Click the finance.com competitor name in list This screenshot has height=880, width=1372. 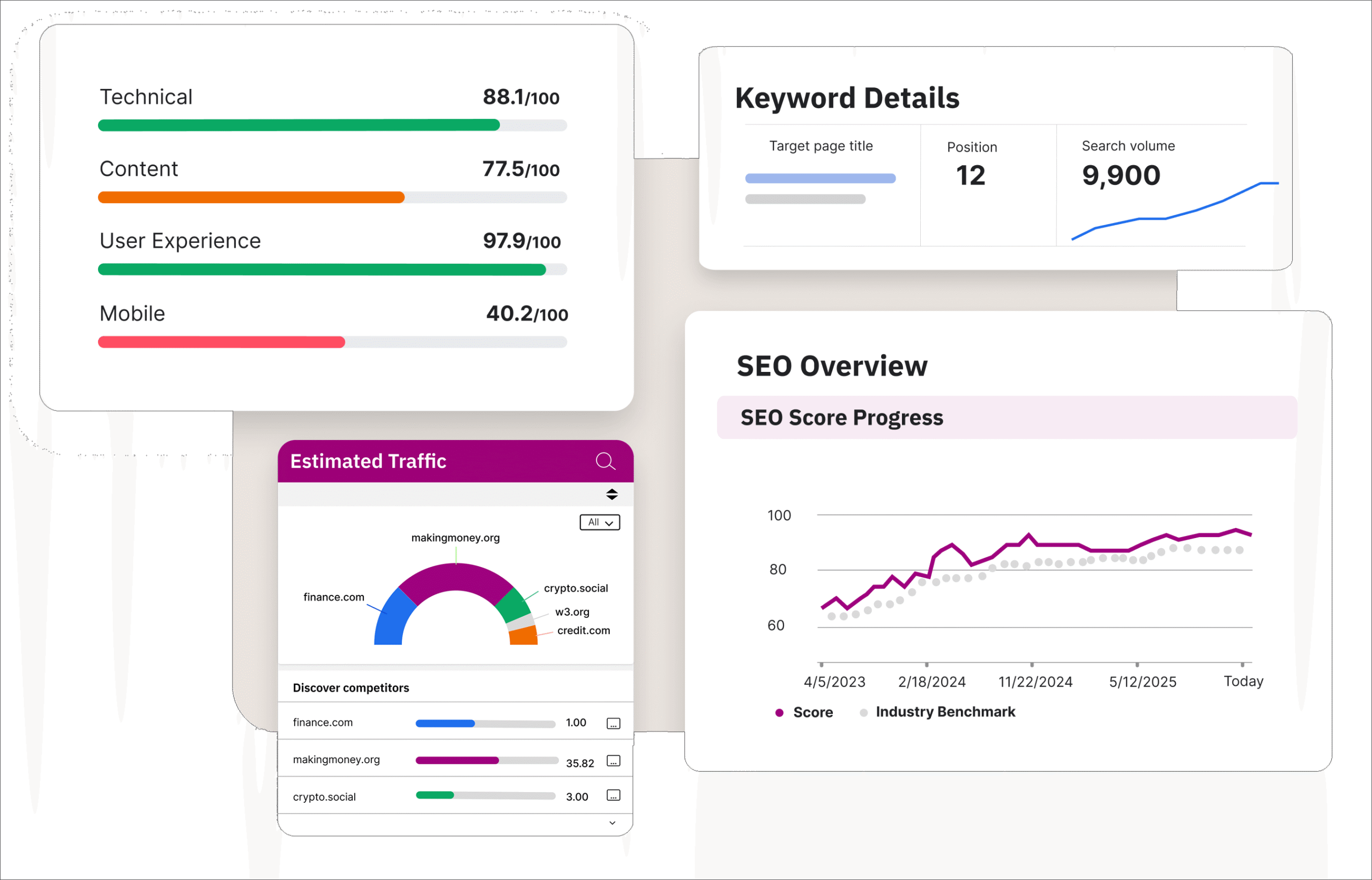click(x=323, y=723)
